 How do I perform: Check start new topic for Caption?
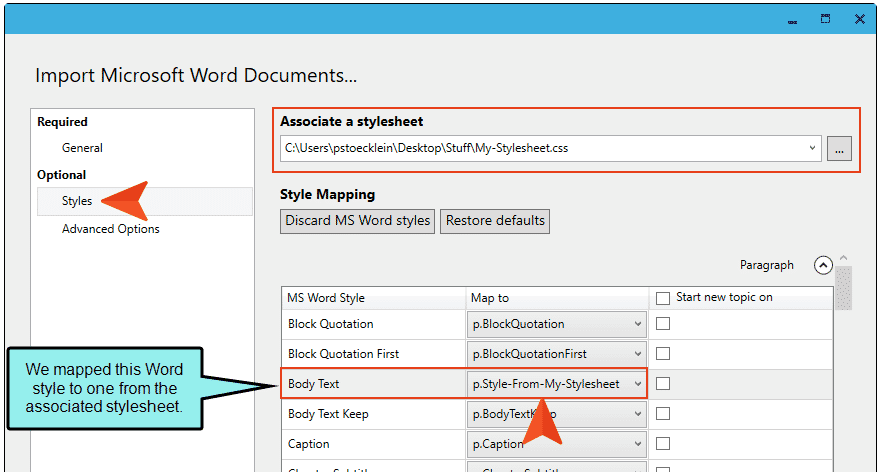663,444
